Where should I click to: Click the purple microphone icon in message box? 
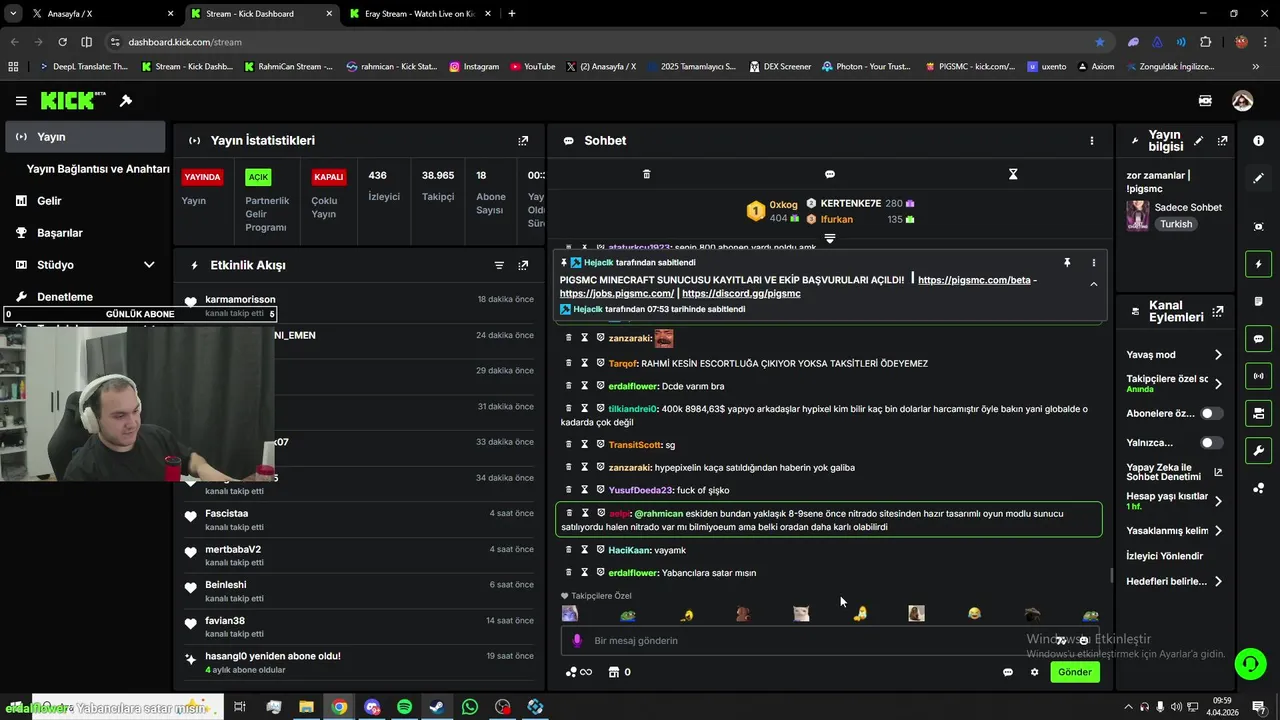(x=577, y=640)
